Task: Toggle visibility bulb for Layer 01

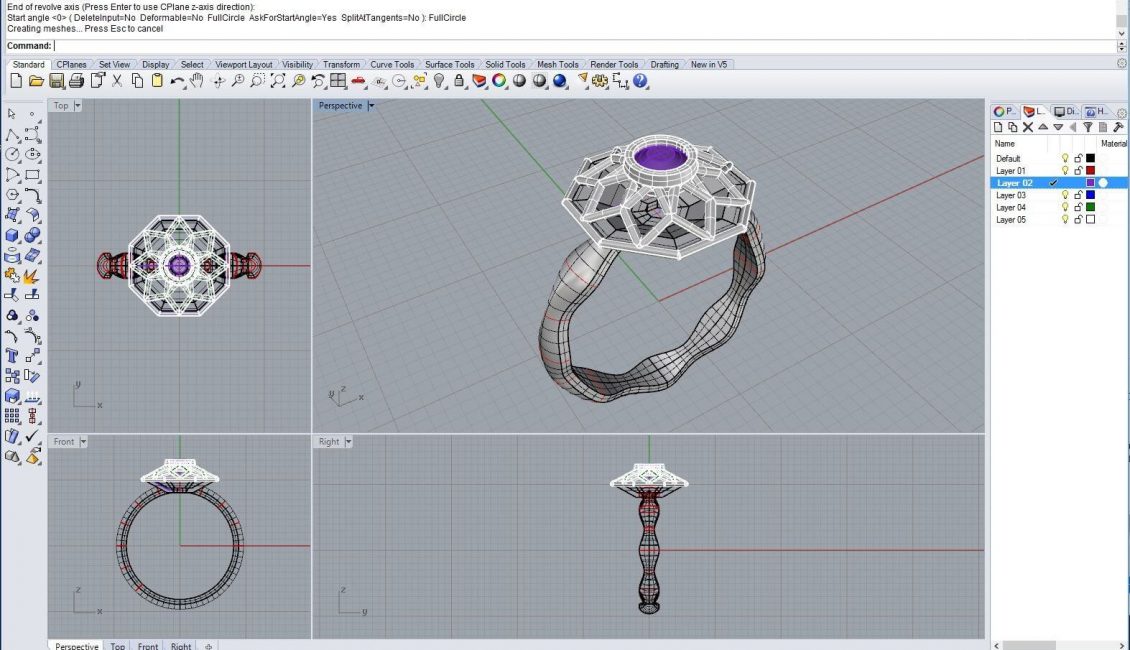Action: (1065, 171)
